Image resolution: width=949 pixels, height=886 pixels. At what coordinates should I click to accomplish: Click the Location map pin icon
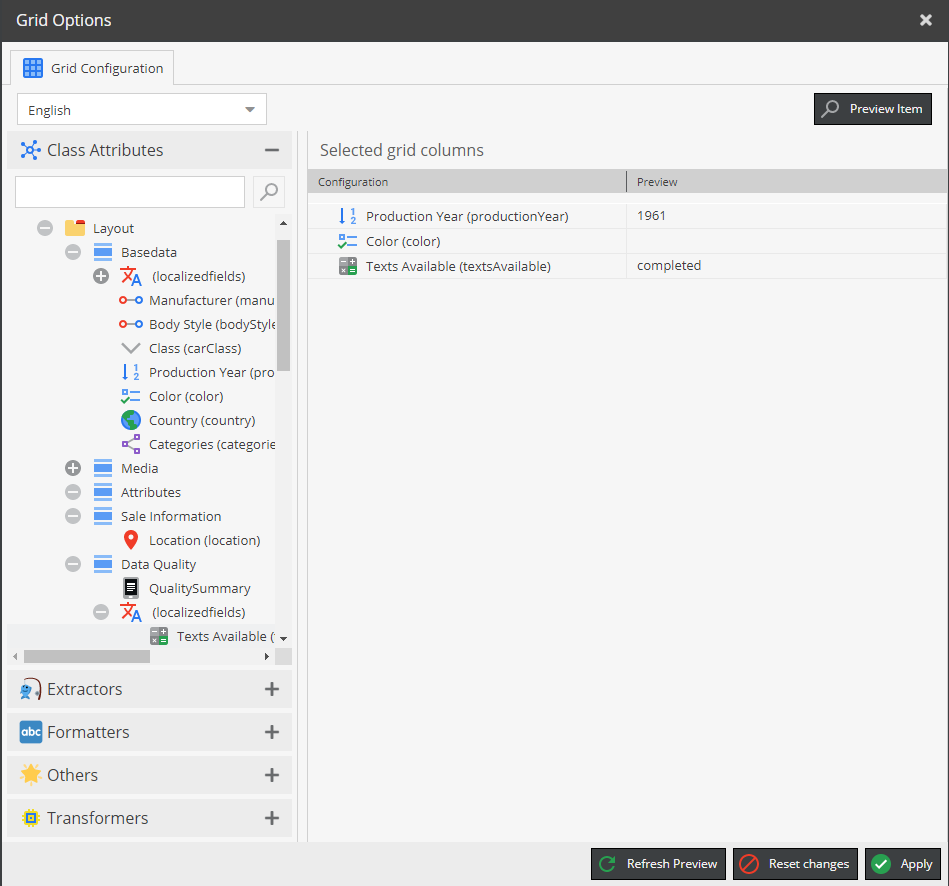[131, 540]
